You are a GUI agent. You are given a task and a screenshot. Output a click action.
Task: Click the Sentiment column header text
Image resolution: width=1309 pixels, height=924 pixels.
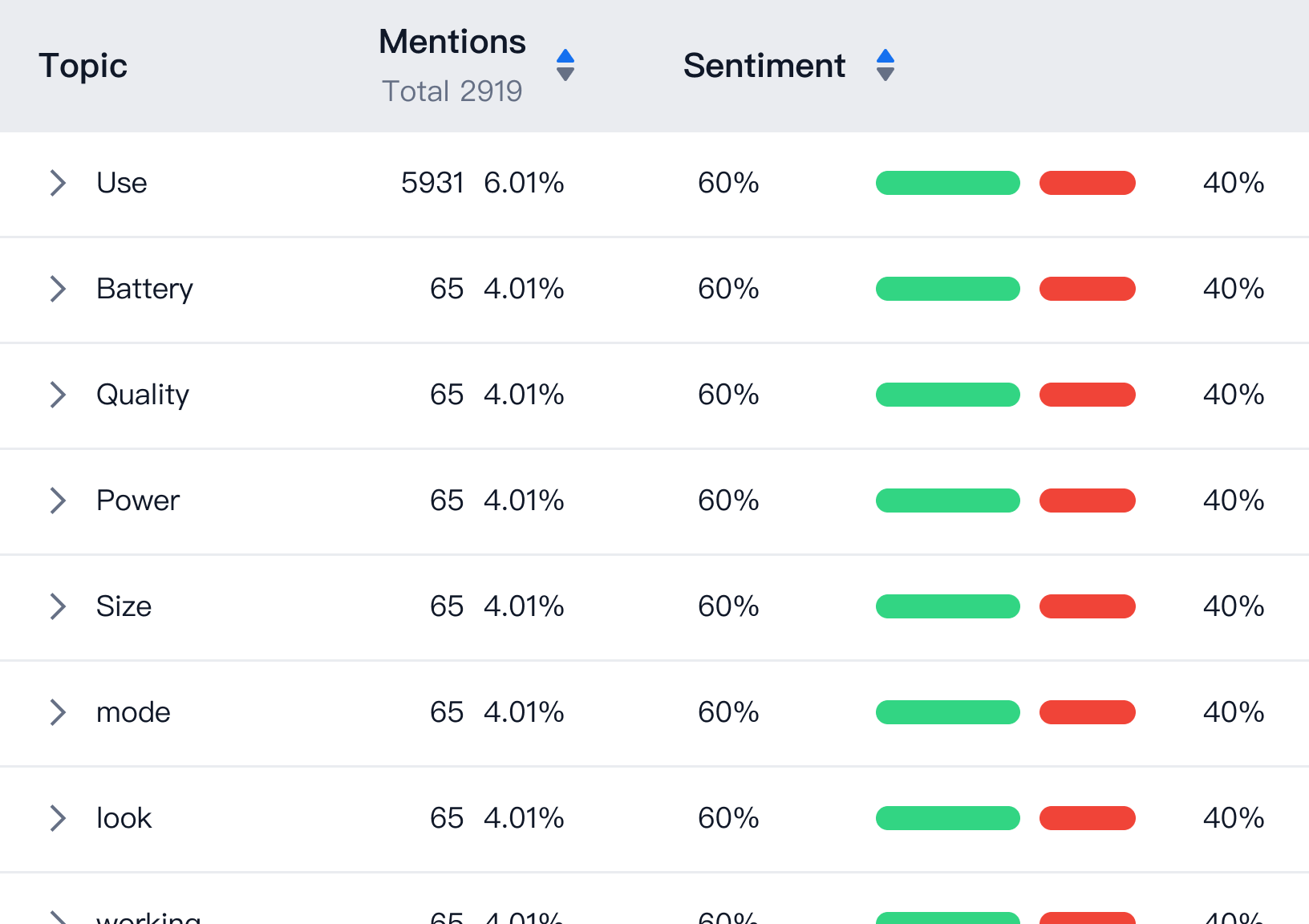(x=764, y=66)
